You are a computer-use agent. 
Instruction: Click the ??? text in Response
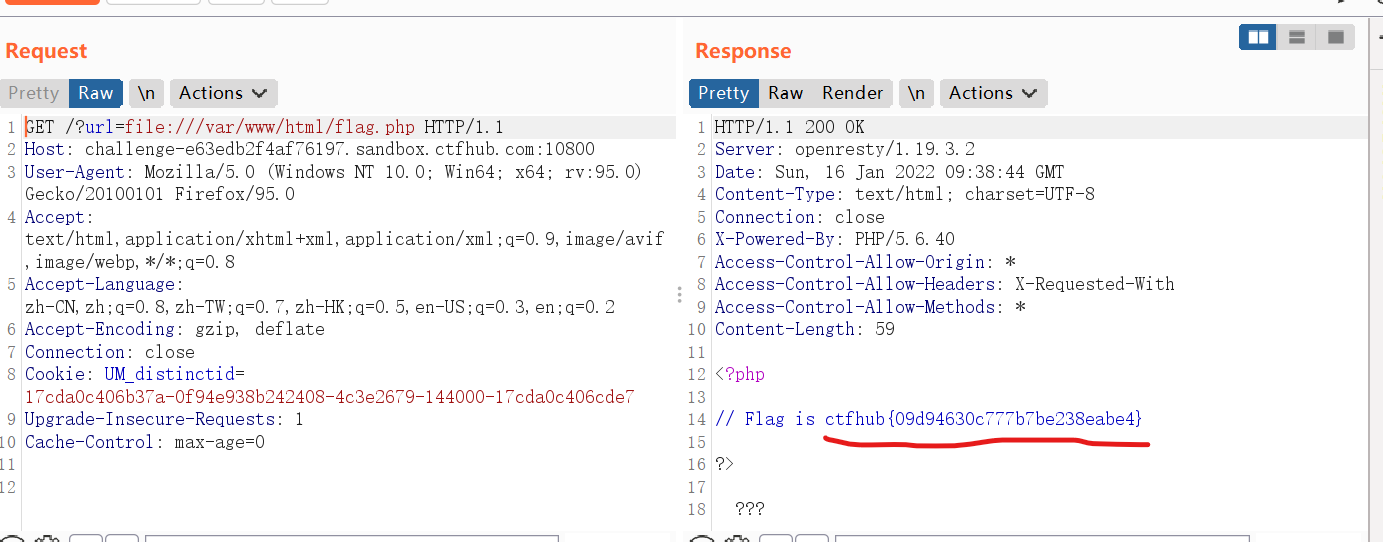[750, 509]
